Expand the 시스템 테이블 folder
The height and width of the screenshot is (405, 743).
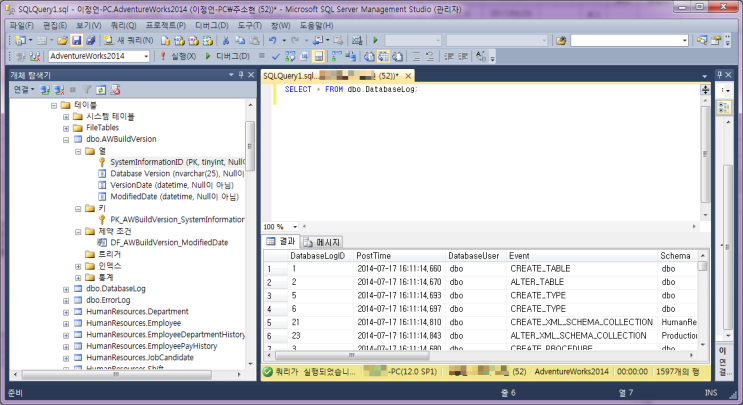[x=66, y=117]
